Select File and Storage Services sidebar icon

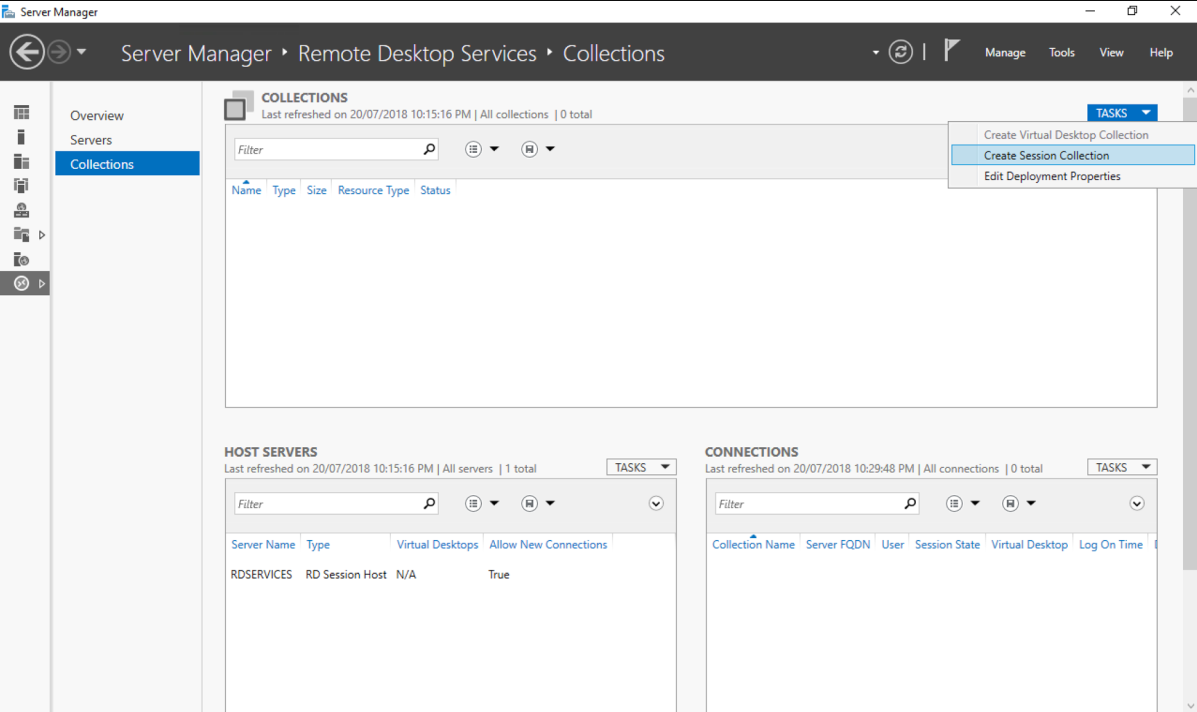click(21, 234)
